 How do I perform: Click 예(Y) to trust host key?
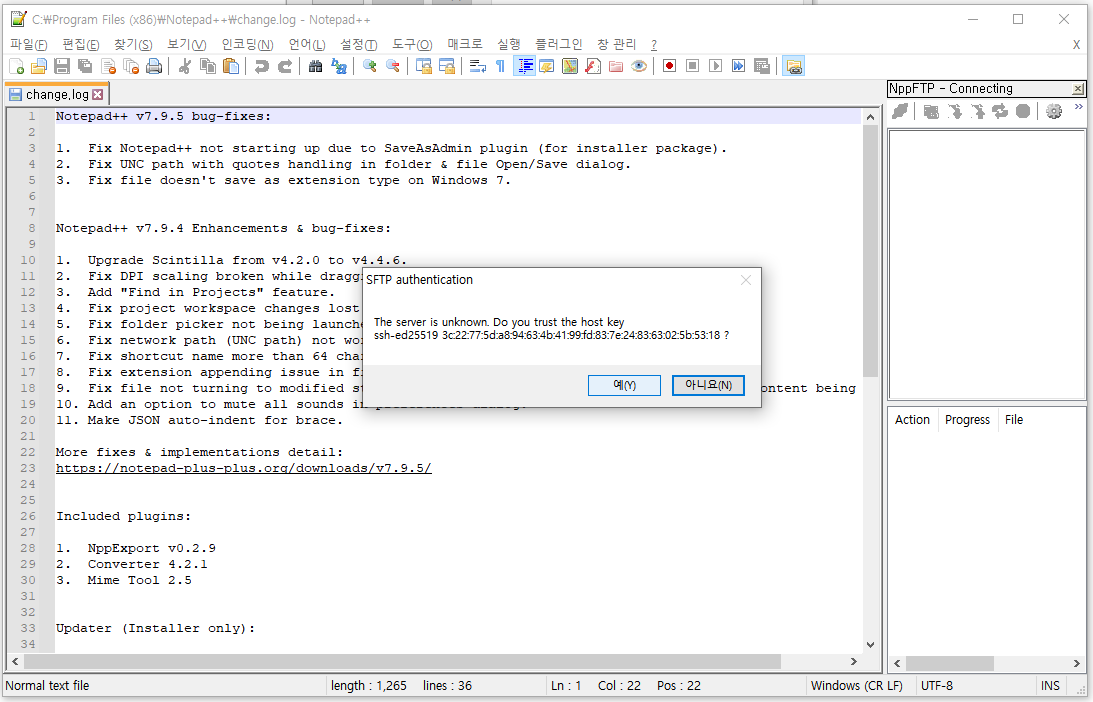point(624,385)
